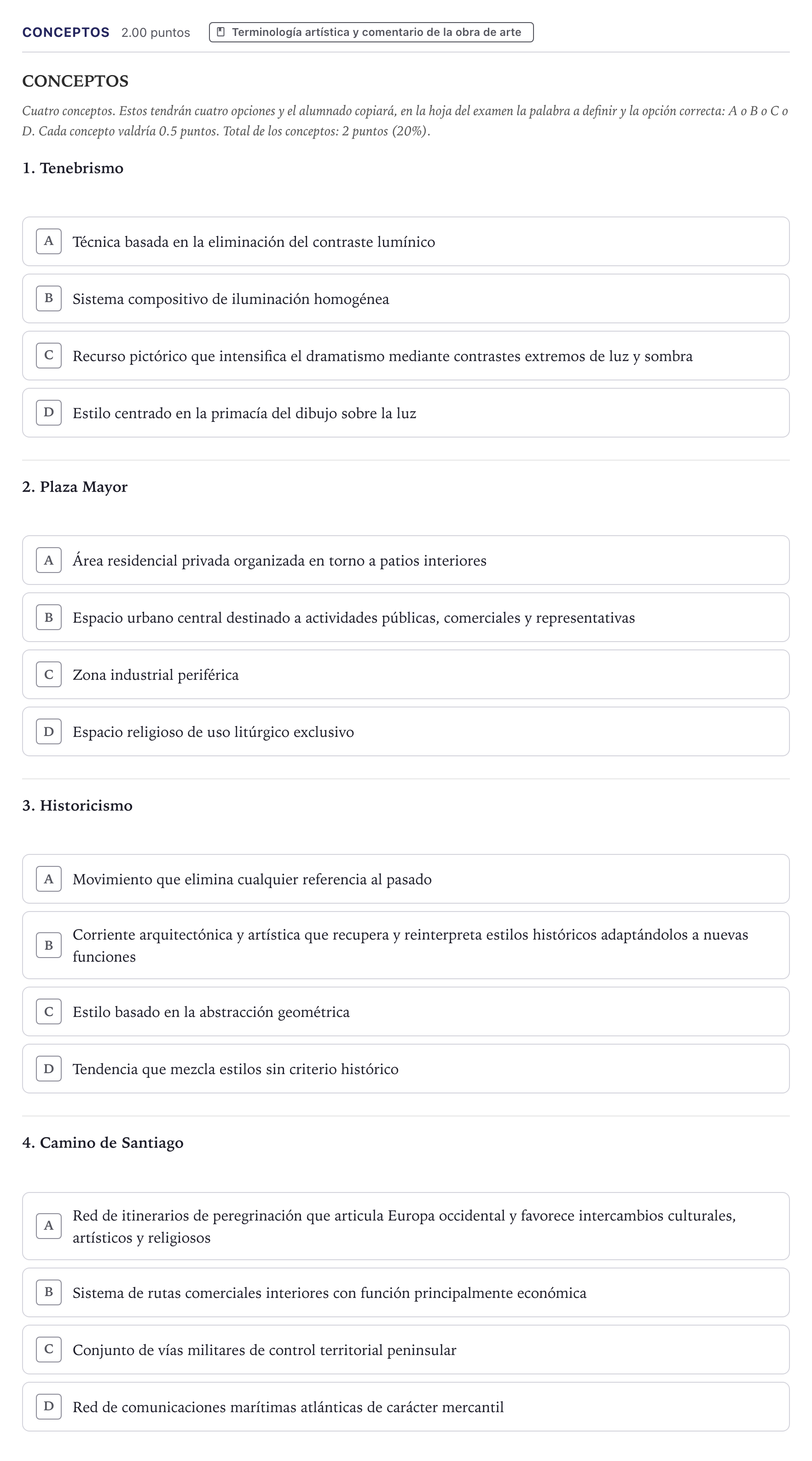This screenshot has height=1461, width=812.
Task: Choose 'Sistema compositivo de iluminación homogénea'
Action: pos(406,299)
